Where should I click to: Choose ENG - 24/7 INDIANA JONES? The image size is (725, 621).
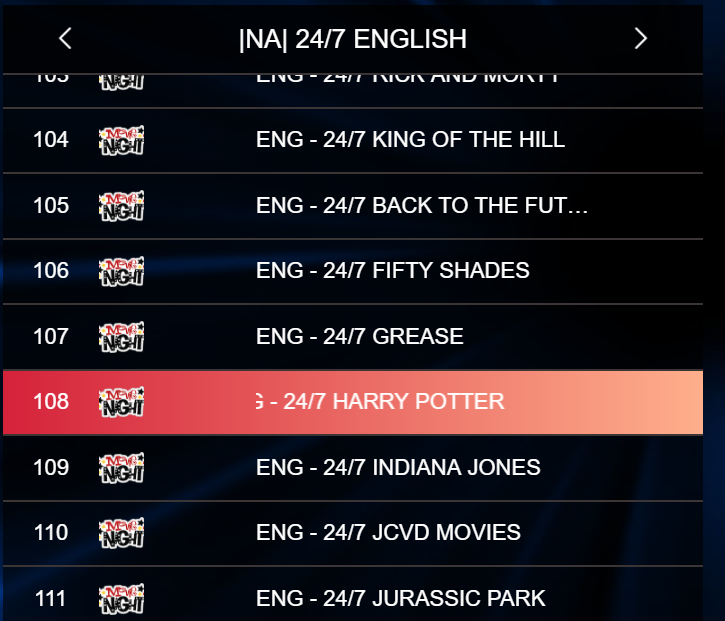click(x=353, y=468)
